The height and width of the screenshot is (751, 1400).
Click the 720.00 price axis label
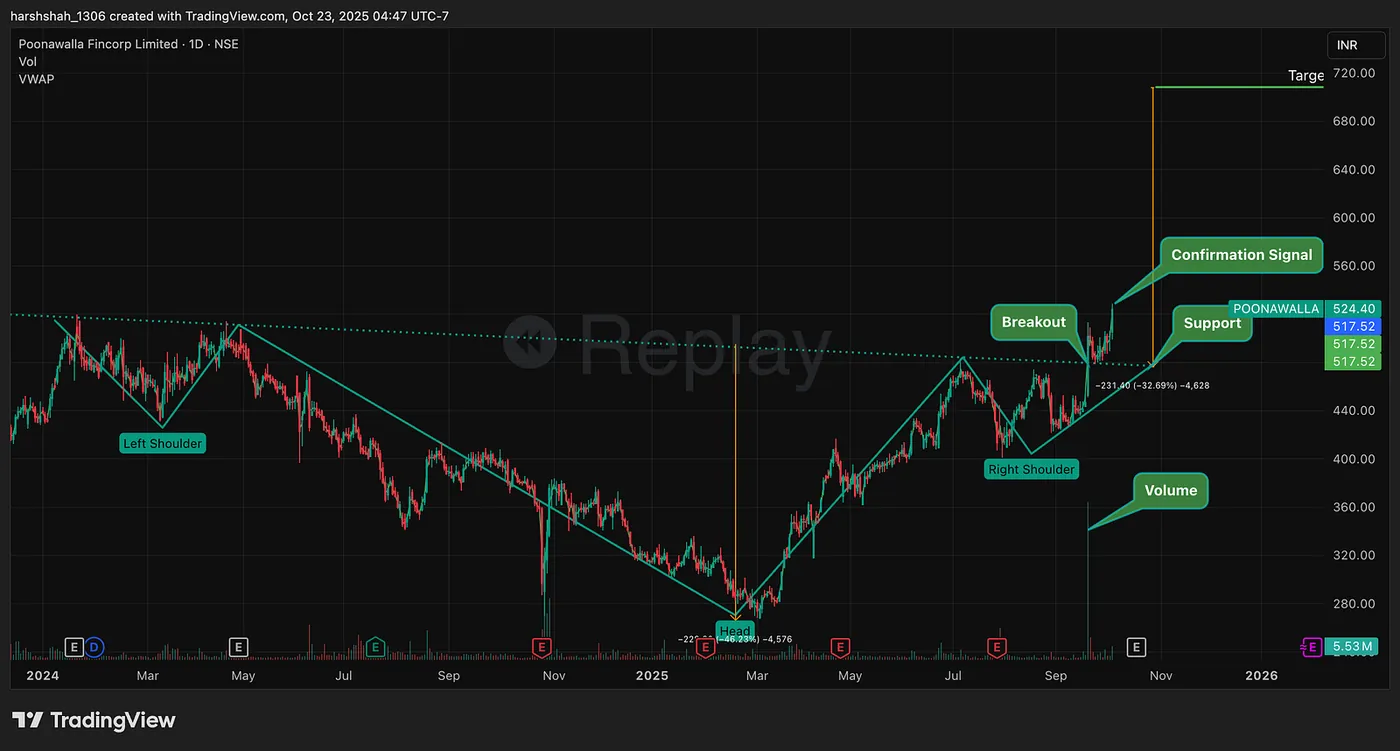(1354, 74)
